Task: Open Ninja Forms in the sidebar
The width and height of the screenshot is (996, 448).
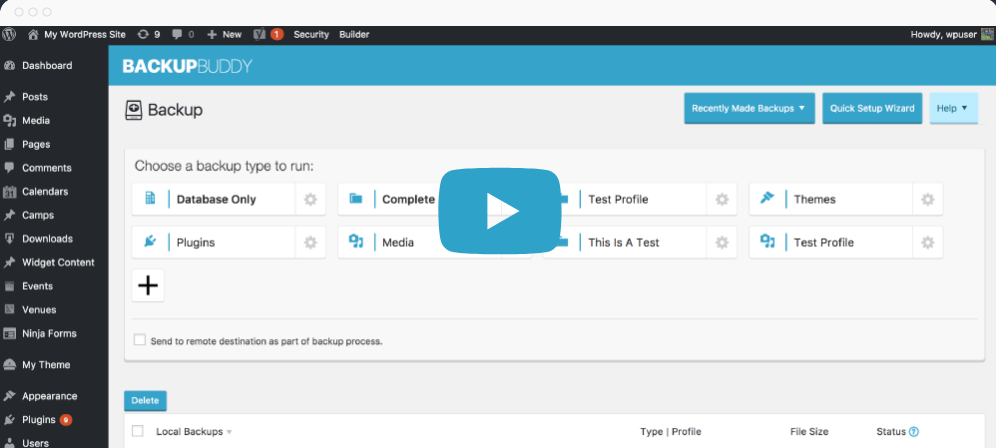Action: click(x=48, y=333)
